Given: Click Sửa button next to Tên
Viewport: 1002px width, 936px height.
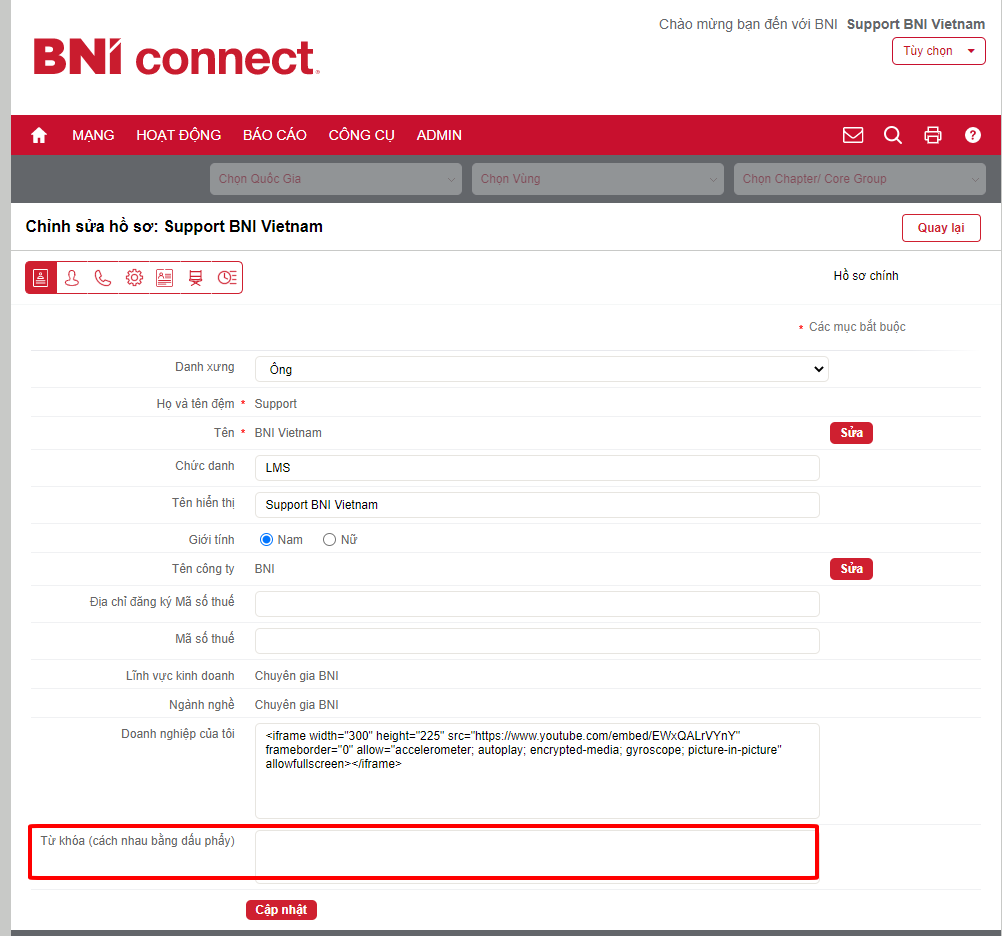Looking at the screenshot, I should [x=851, y=433].
